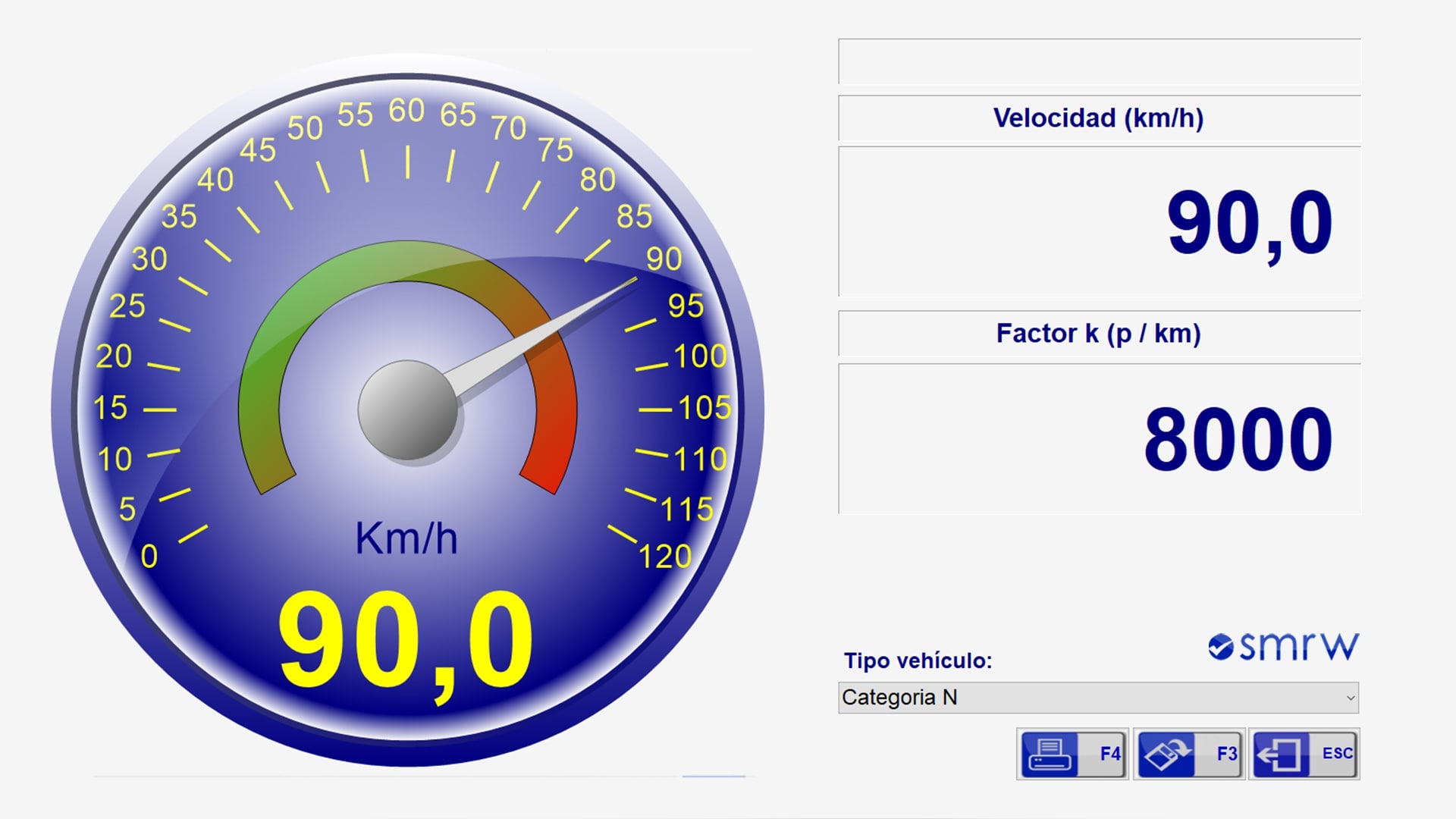Click the empty field above Velocidad

[x=1100, y=61]
